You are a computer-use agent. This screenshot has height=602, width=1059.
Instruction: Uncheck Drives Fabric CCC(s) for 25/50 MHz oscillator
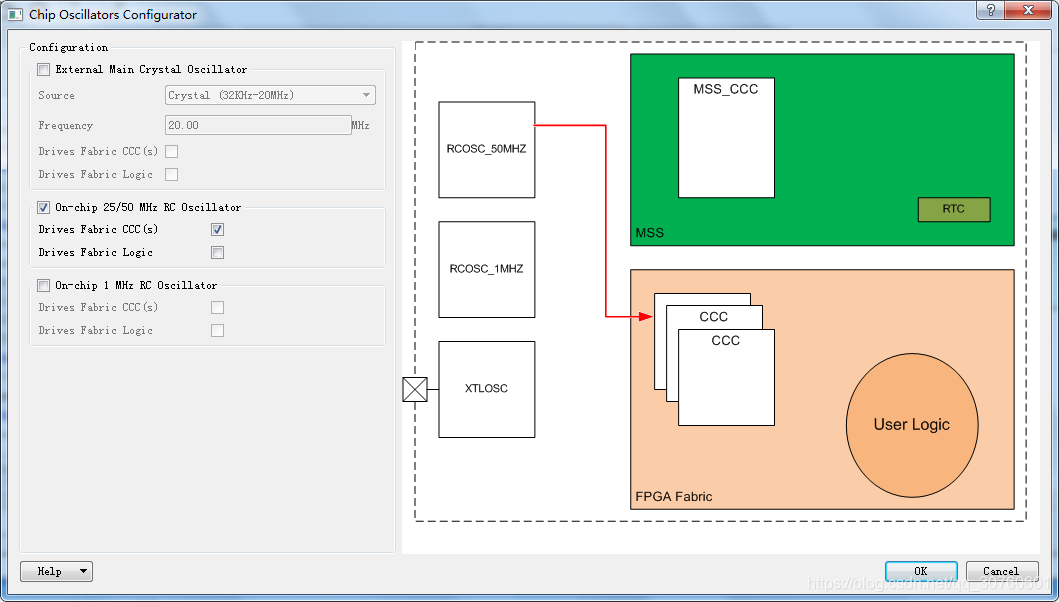(217, 229)
